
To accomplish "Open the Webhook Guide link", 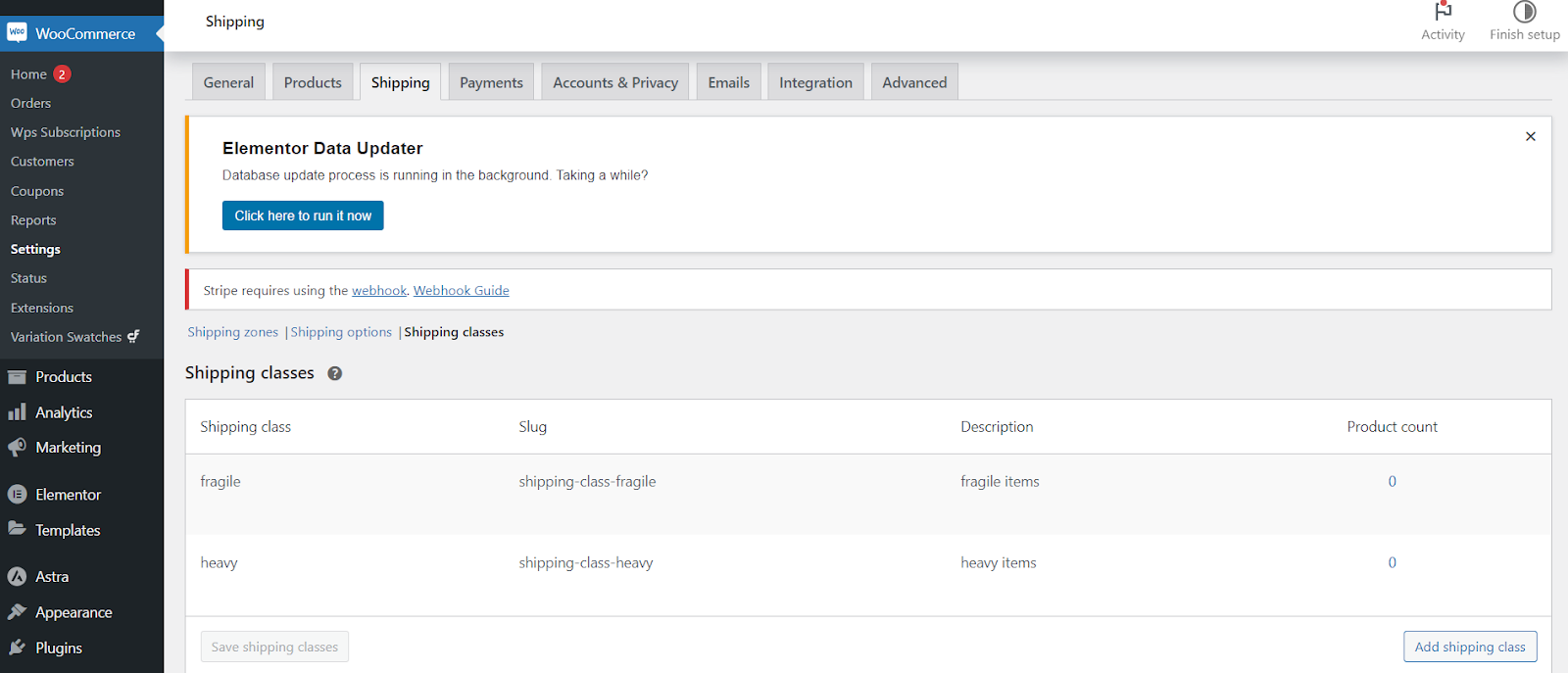I will point(461,290).
